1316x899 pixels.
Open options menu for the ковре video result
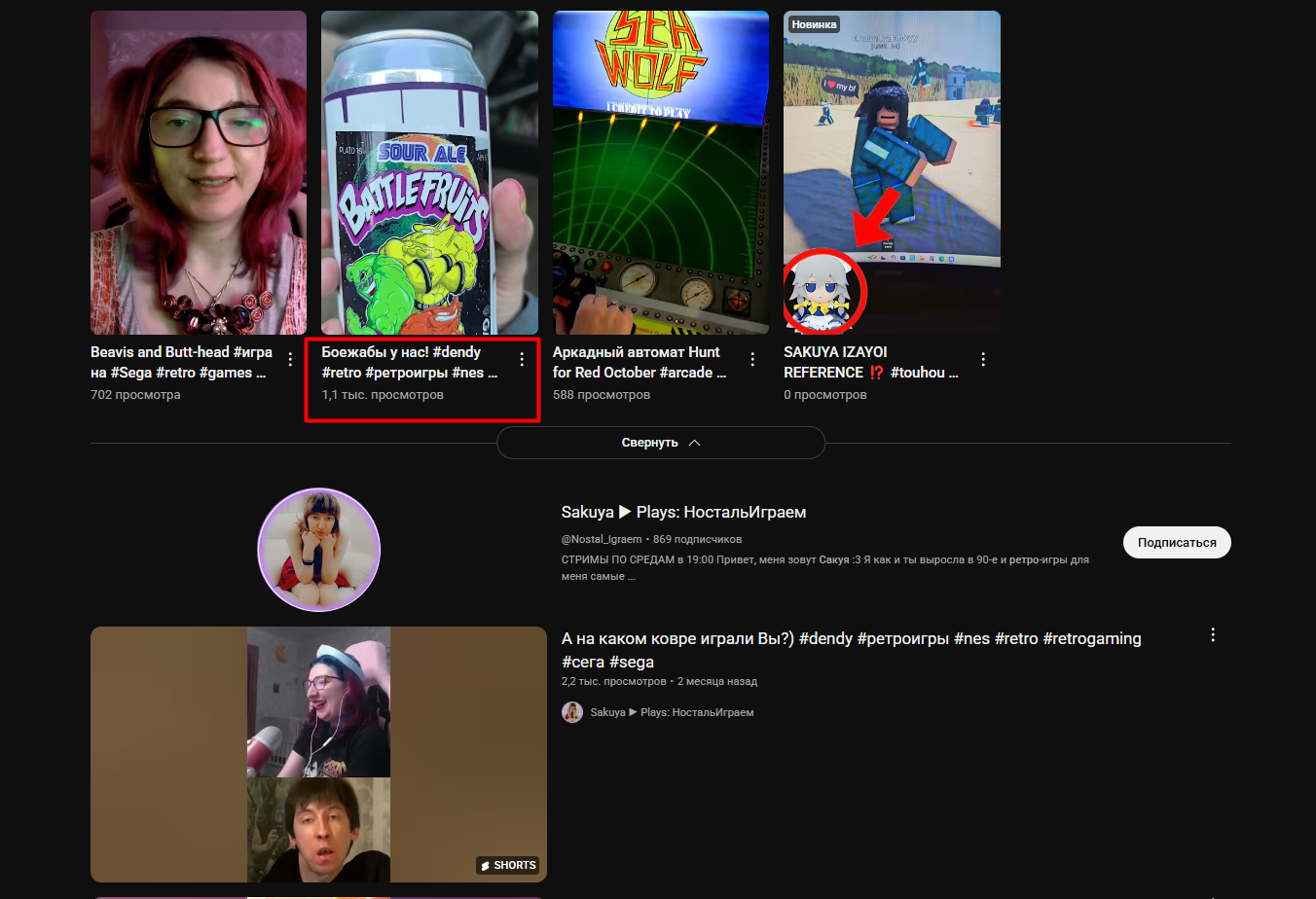1213,635
